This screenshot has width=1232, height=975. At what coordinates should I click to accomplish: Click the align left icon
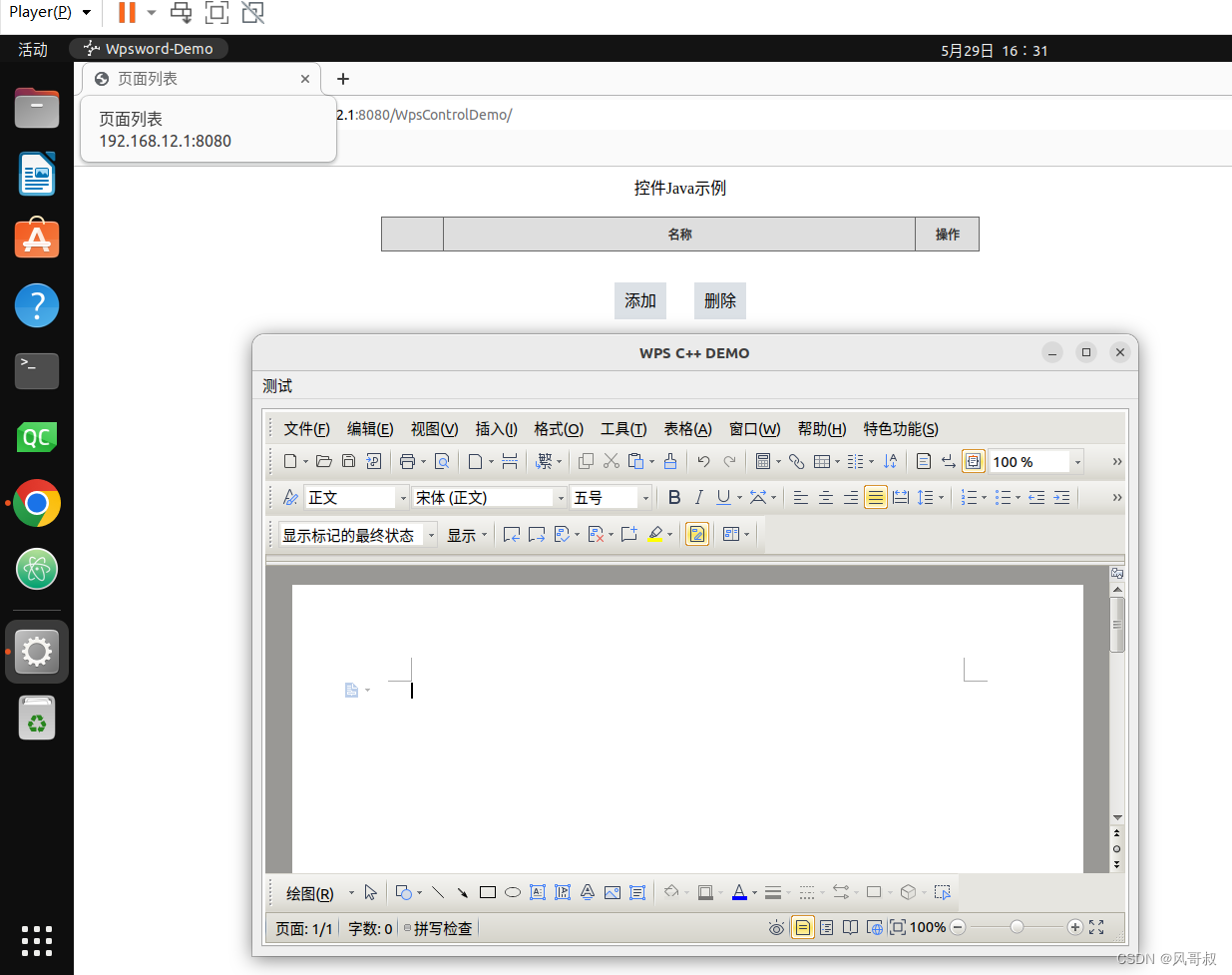800,497
